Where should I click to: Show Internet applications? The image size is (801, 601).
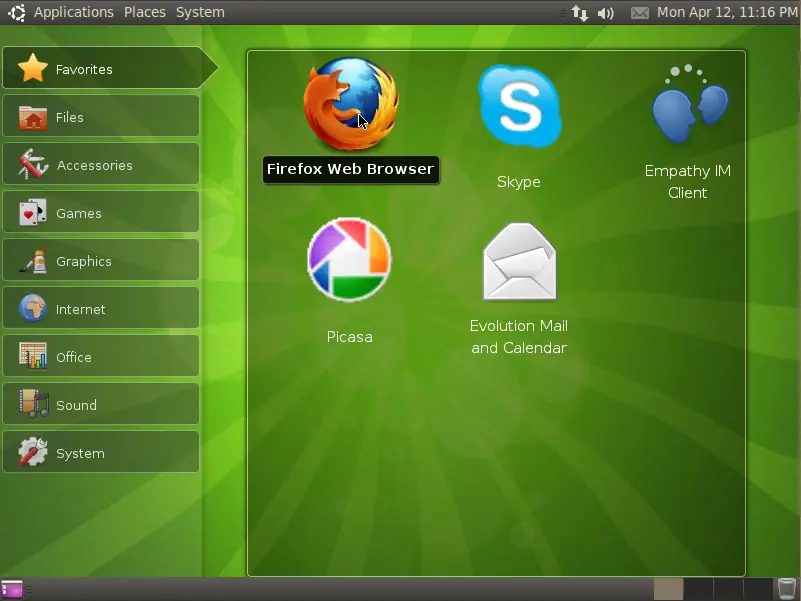tap(101, 308)
